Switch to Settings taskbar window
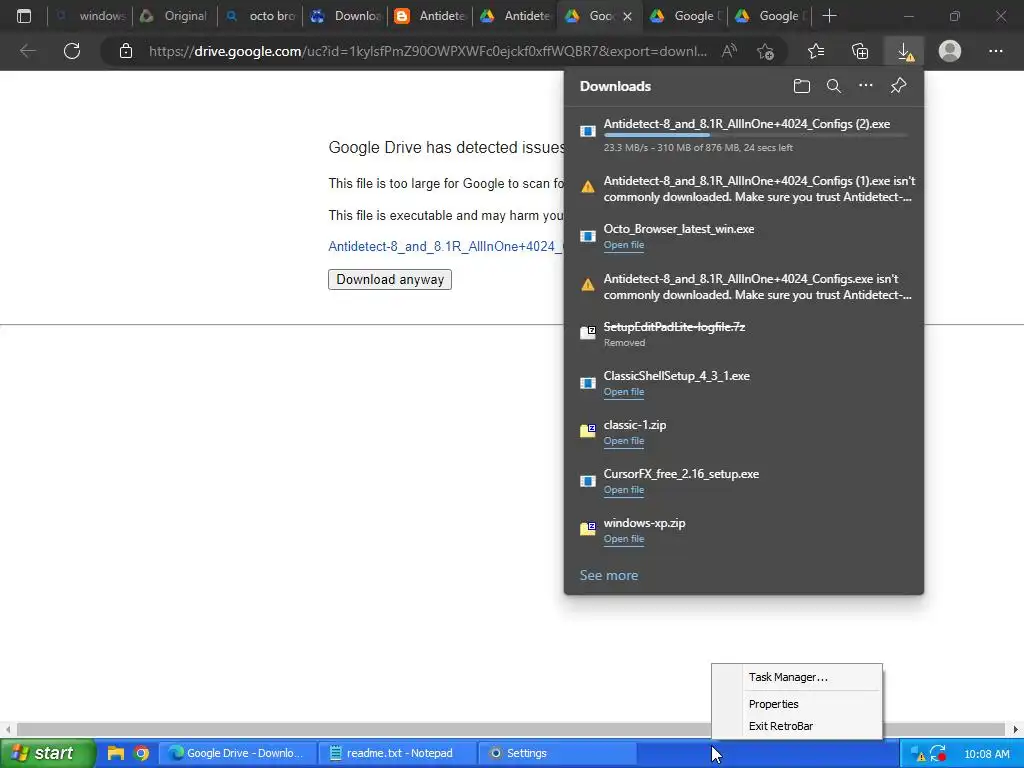1024x768 pixels. tap(557, 753)
